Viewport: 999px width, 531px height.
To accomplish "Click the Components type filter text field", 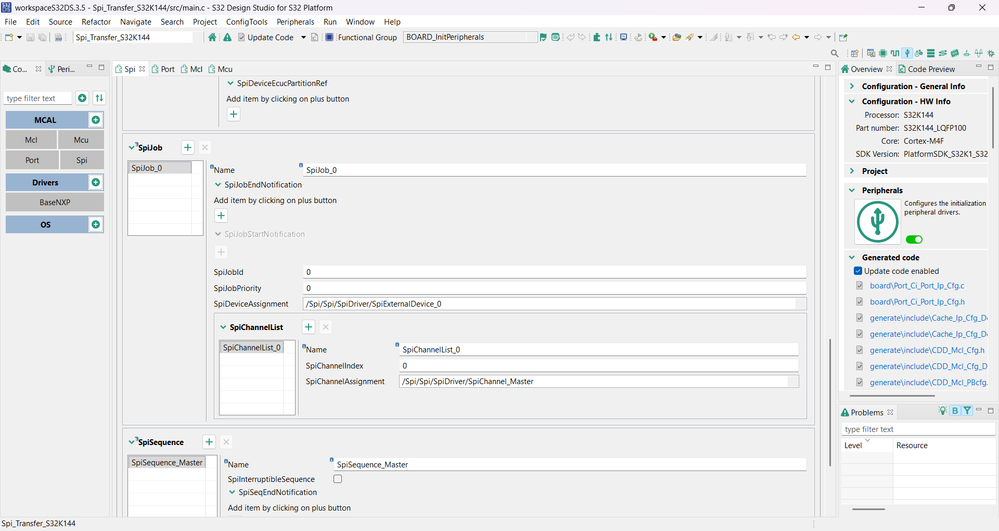I will click(x=38, y=98).
